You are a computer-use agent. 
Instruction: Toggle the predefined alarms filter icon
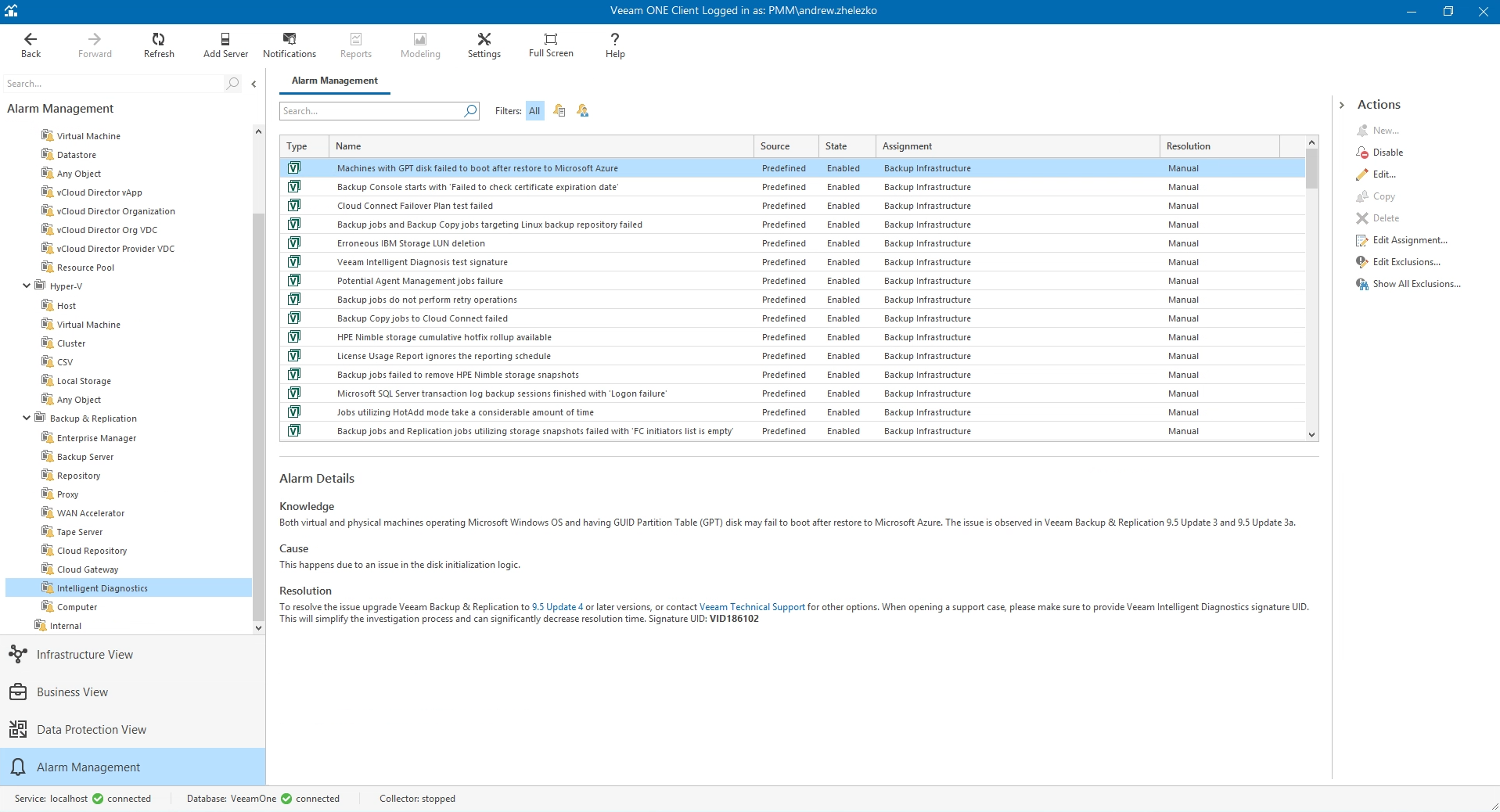click(x=559, y=111)
